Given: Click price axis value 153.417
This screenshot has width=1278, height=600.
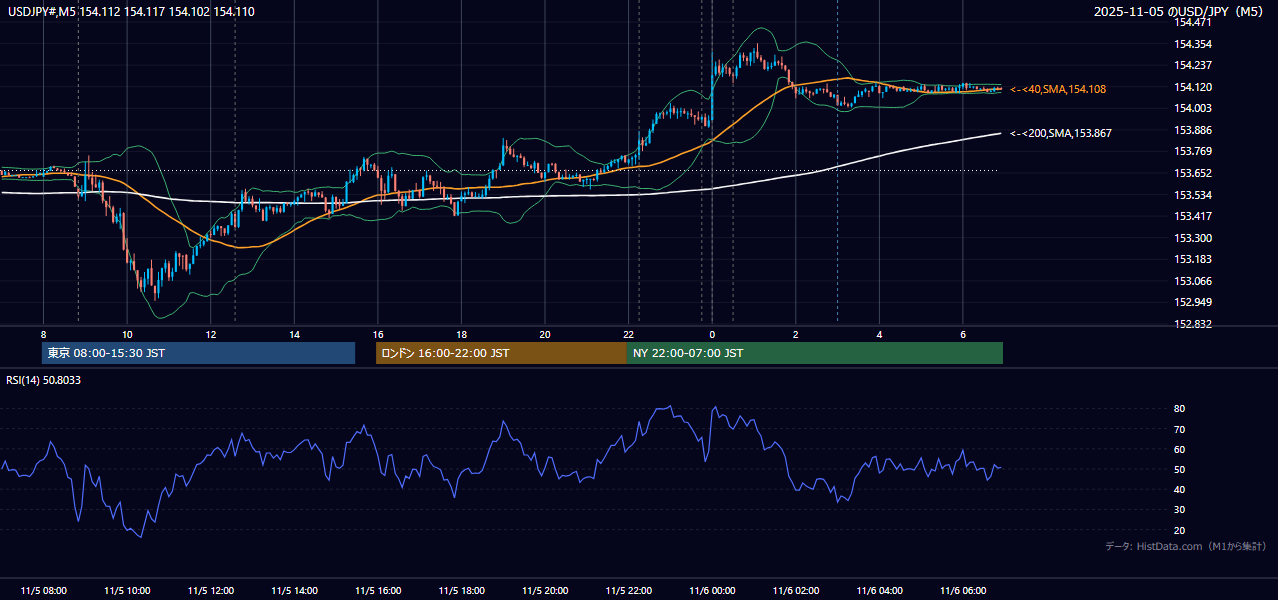Looking at the screenshot, I should click(1193, 216).
